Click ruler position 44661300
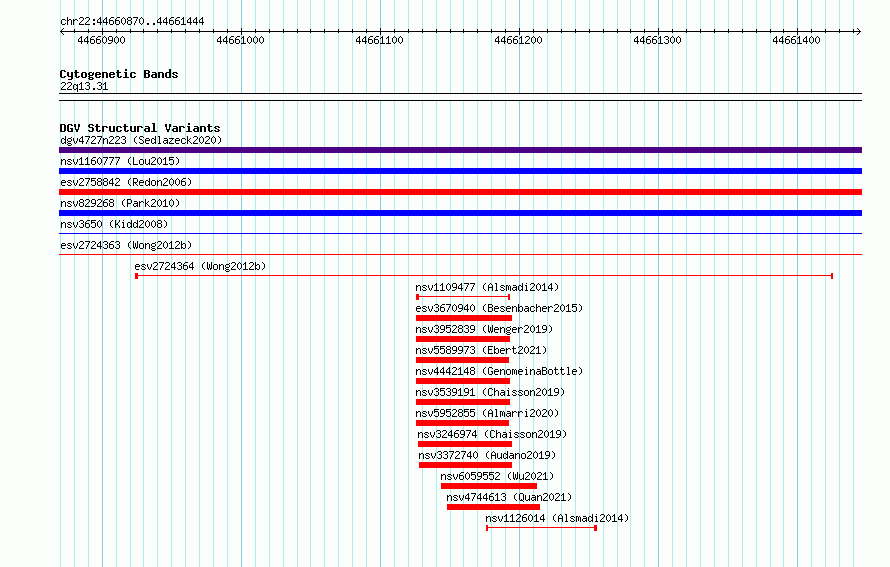Screen dimensions: 890x567 click(x=657, y=40)
